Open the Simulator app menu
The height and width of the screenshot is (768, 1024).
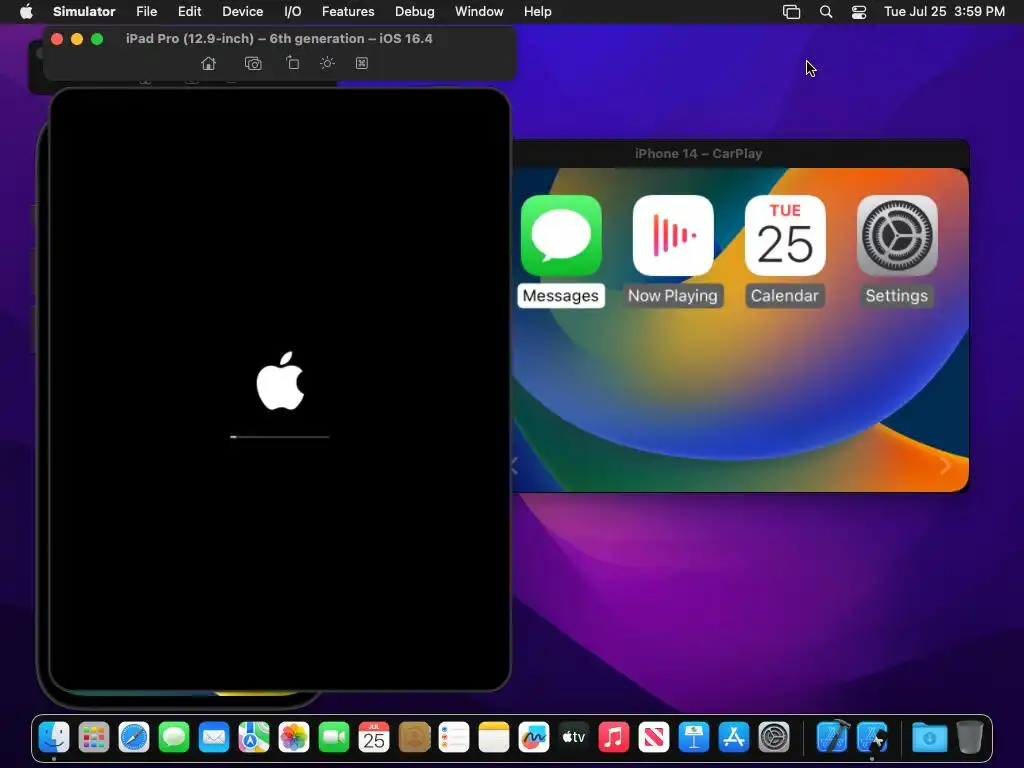[x=84, y=11]
